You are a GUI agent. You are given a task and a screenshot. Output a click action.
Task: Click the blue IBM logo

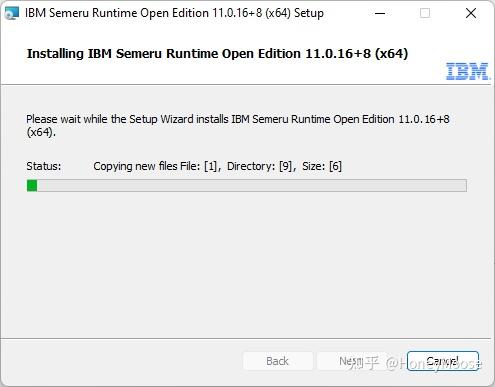pos(468,71)
